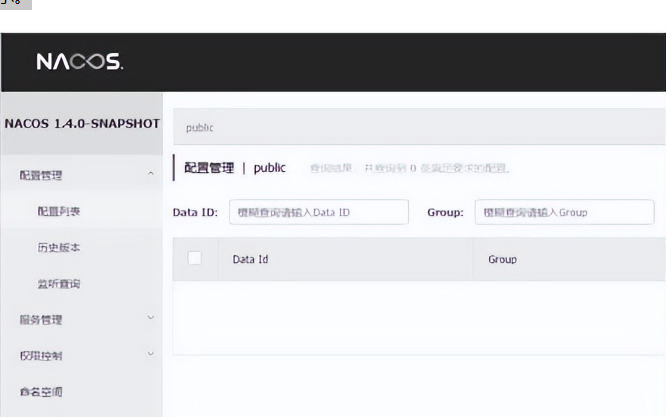Viewport: 666px width, 417px height.
Task: Click the Data Id column header
Action: pos(250,259)
